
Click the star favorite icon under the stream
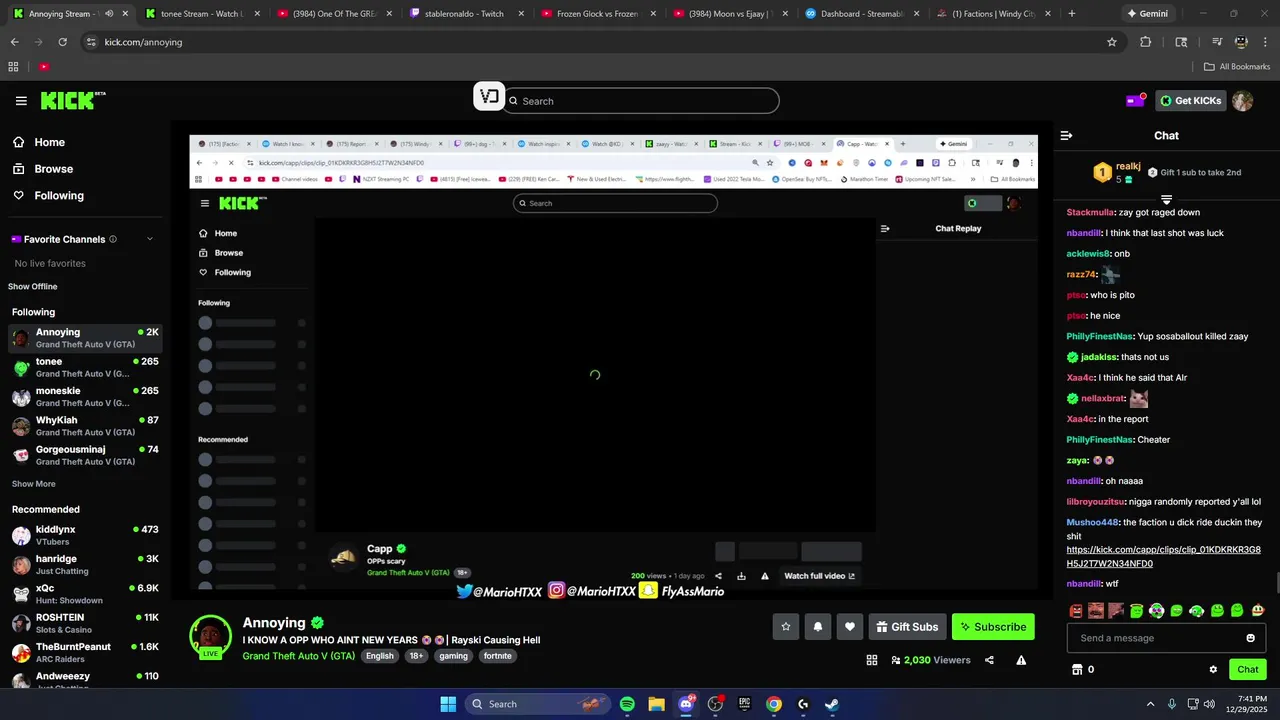click(786, 627)
